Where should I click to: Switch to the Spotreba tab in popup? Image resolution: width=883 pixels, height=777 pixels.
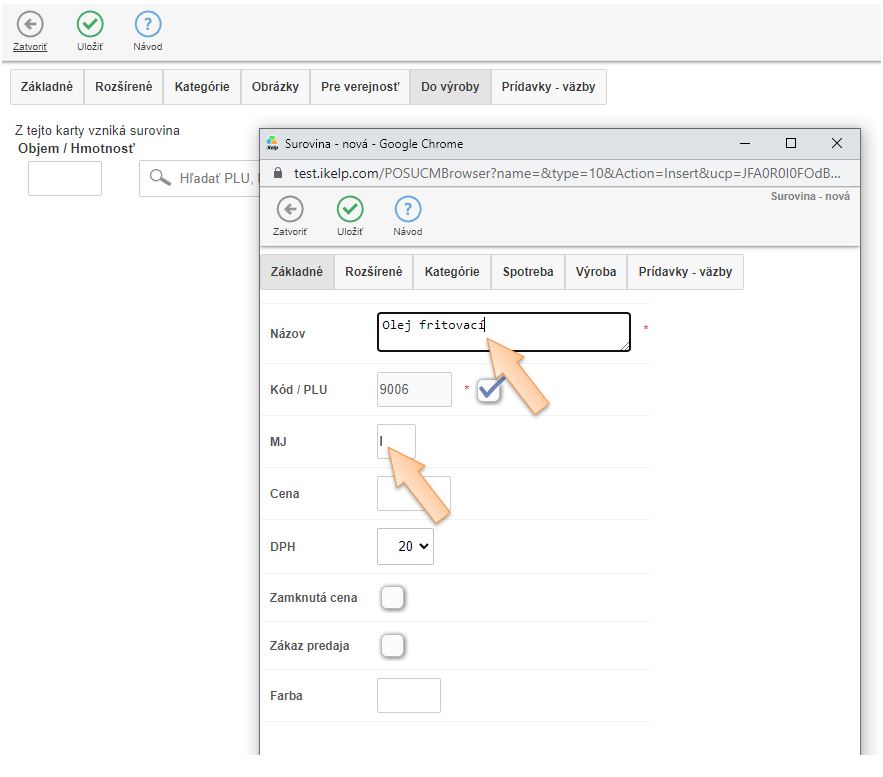tap(528, 272)
